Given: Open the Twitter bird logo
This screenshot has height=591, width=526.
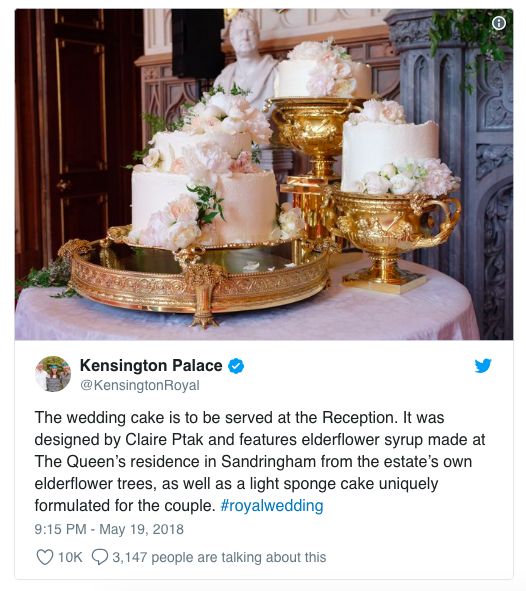Looking at the screenshot, I should click(x=483, y=366).
